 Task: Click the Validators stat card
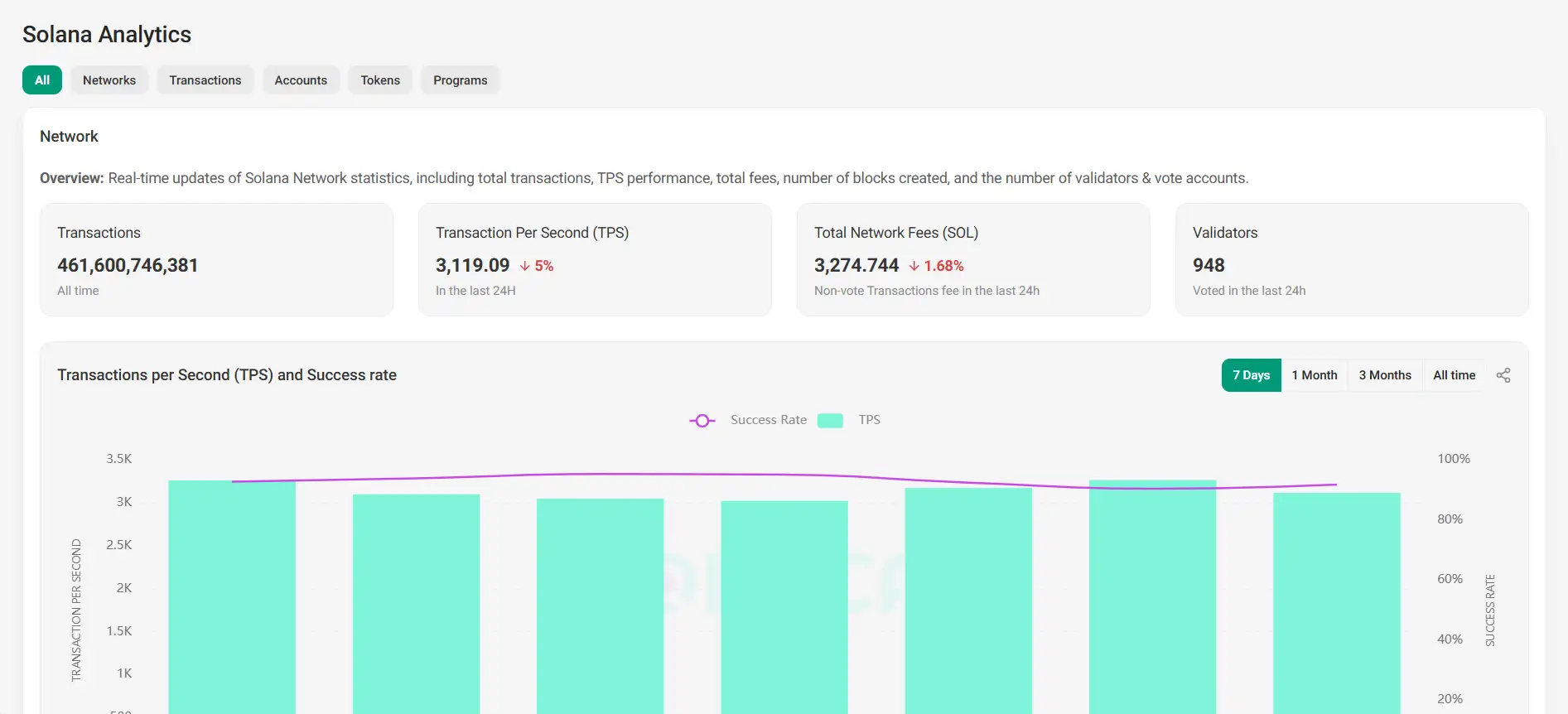(x=1352, y=260)
